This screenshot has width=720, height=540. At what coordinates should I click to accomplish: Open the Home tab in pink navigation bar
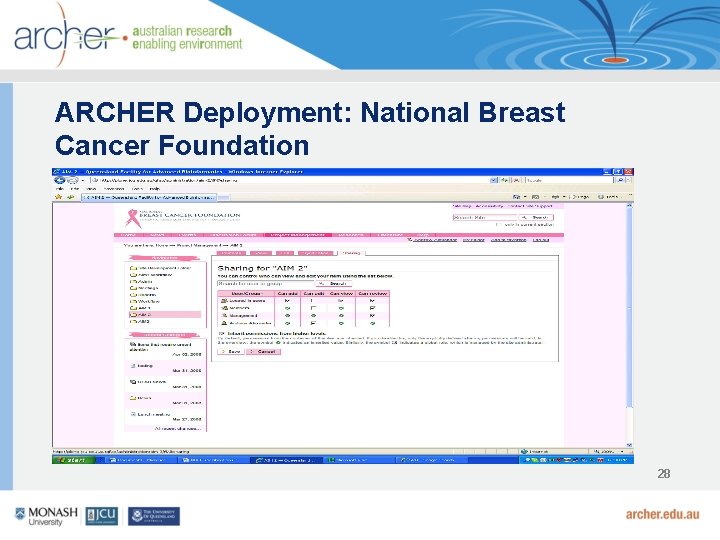point(128,235)
